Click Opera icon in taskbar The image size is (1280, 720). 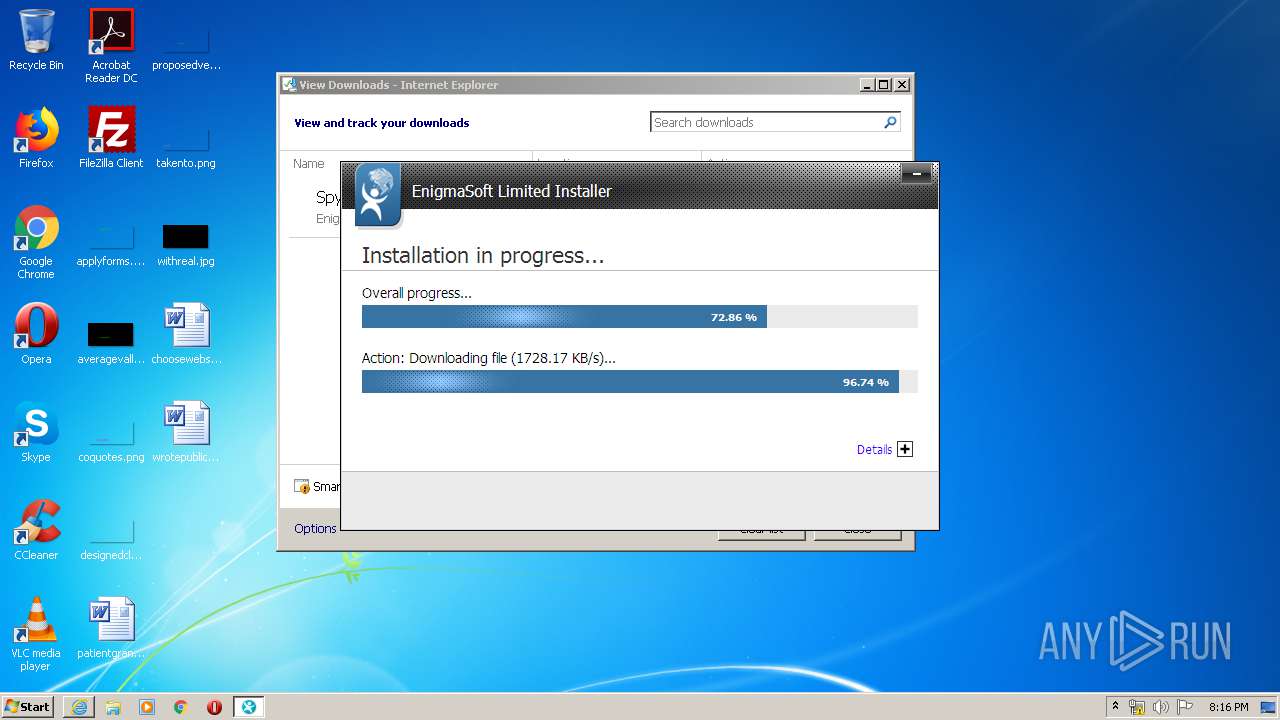(214, 707)
